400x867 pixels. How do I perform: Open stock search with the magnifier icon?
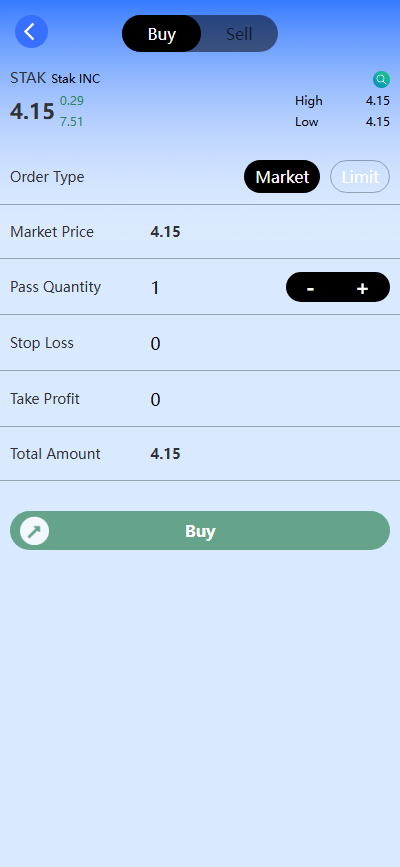pyautogui.click(x=381, y=80)
